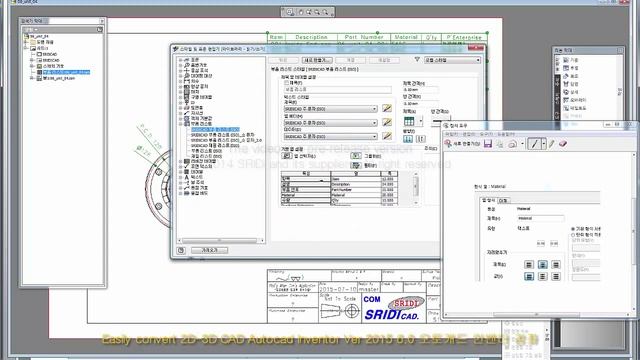The width and height of the screenshot is (640, 360).
Task: Click the 재설정 (Reset) button in style editor
Action: 384,60
